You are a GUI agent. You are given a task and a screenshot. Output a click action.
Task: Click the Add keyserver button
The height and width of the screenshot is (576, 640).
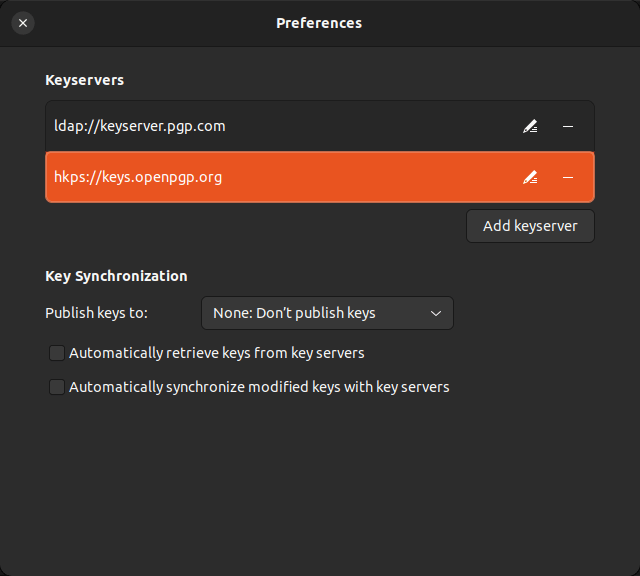coord(530,226)
